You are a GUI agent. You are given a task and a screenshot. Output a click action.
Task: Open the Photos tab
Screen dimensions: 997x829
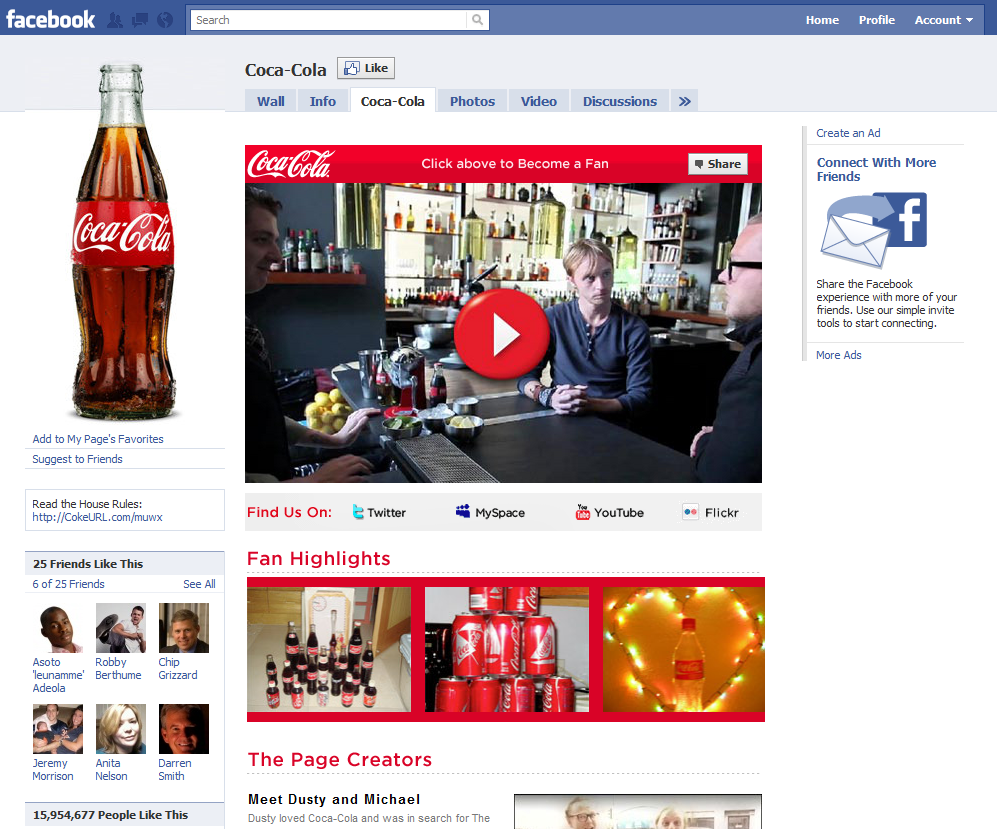pyautogui.click(x=472, y=101)
